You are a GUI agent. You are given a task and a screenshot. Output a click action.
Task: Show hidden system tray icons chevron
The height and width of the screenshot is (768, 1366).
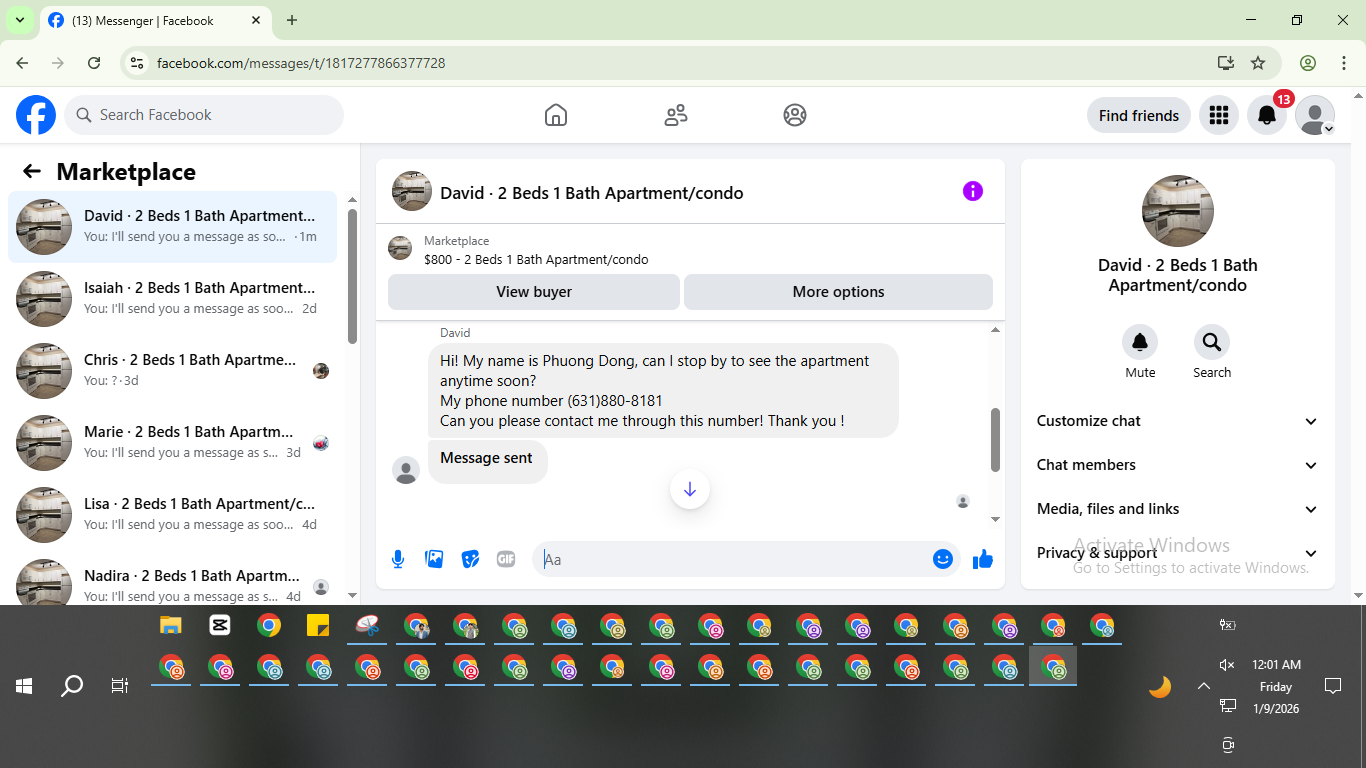(1204, 686)
